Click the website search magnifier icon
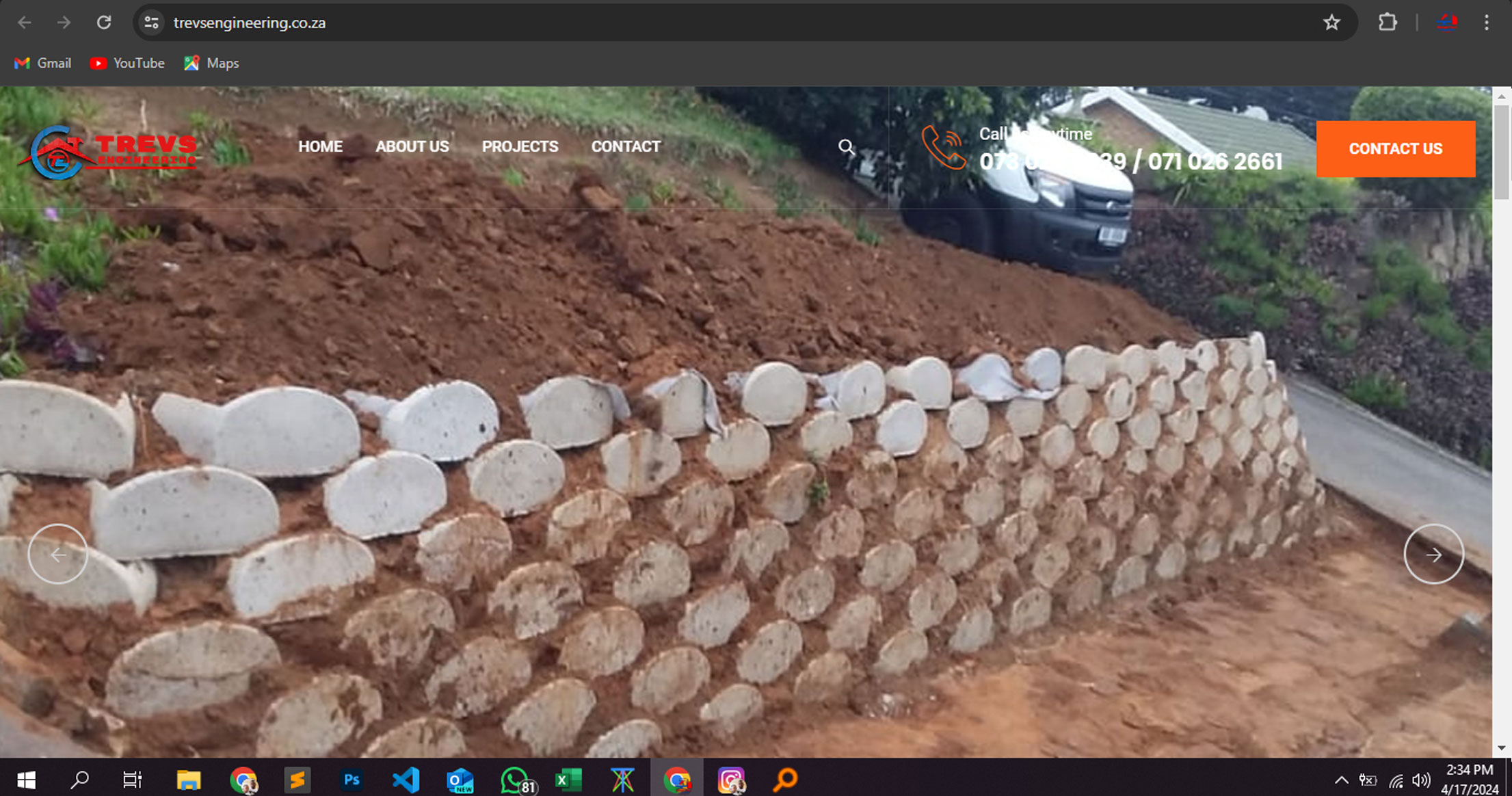The image size is (1512, 796). point(846,146)
